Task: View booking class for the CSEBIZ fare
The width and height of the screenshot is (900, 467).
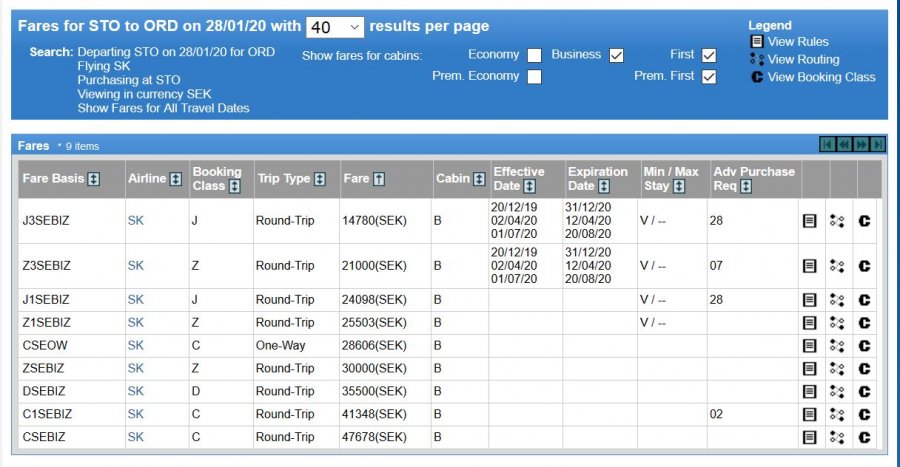Action: pos(865,437)
